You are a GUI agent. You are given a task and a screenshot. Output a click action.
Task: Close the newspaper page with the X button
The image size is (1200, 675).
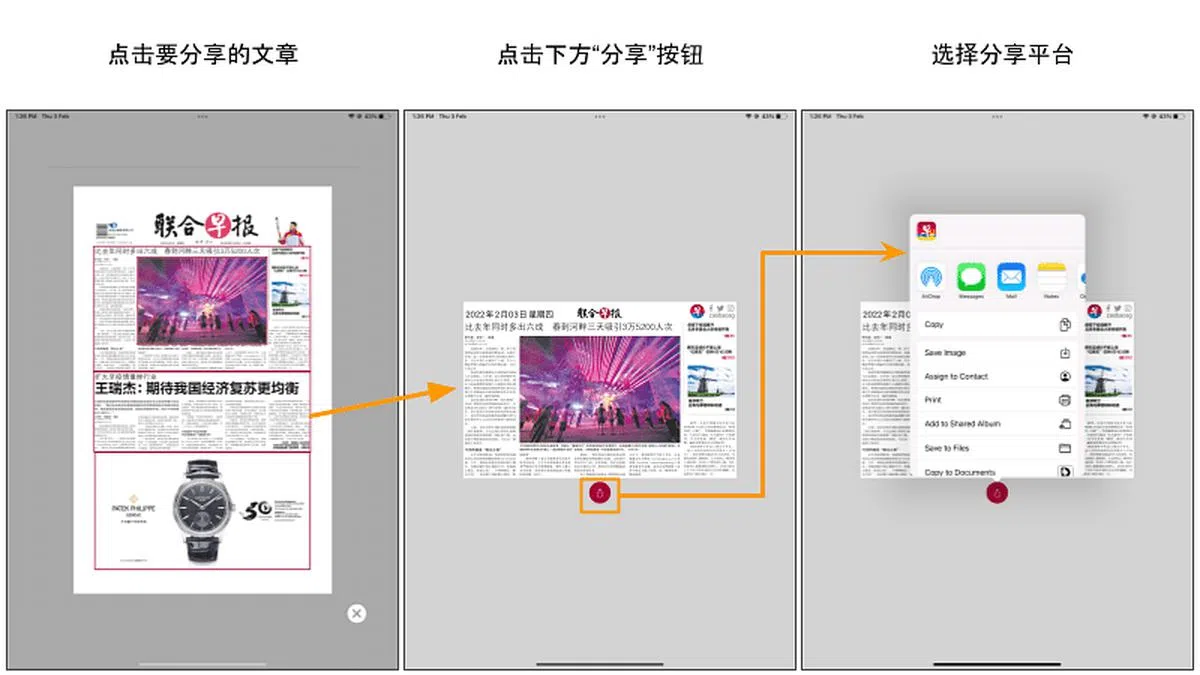click(x=357, y=613)
